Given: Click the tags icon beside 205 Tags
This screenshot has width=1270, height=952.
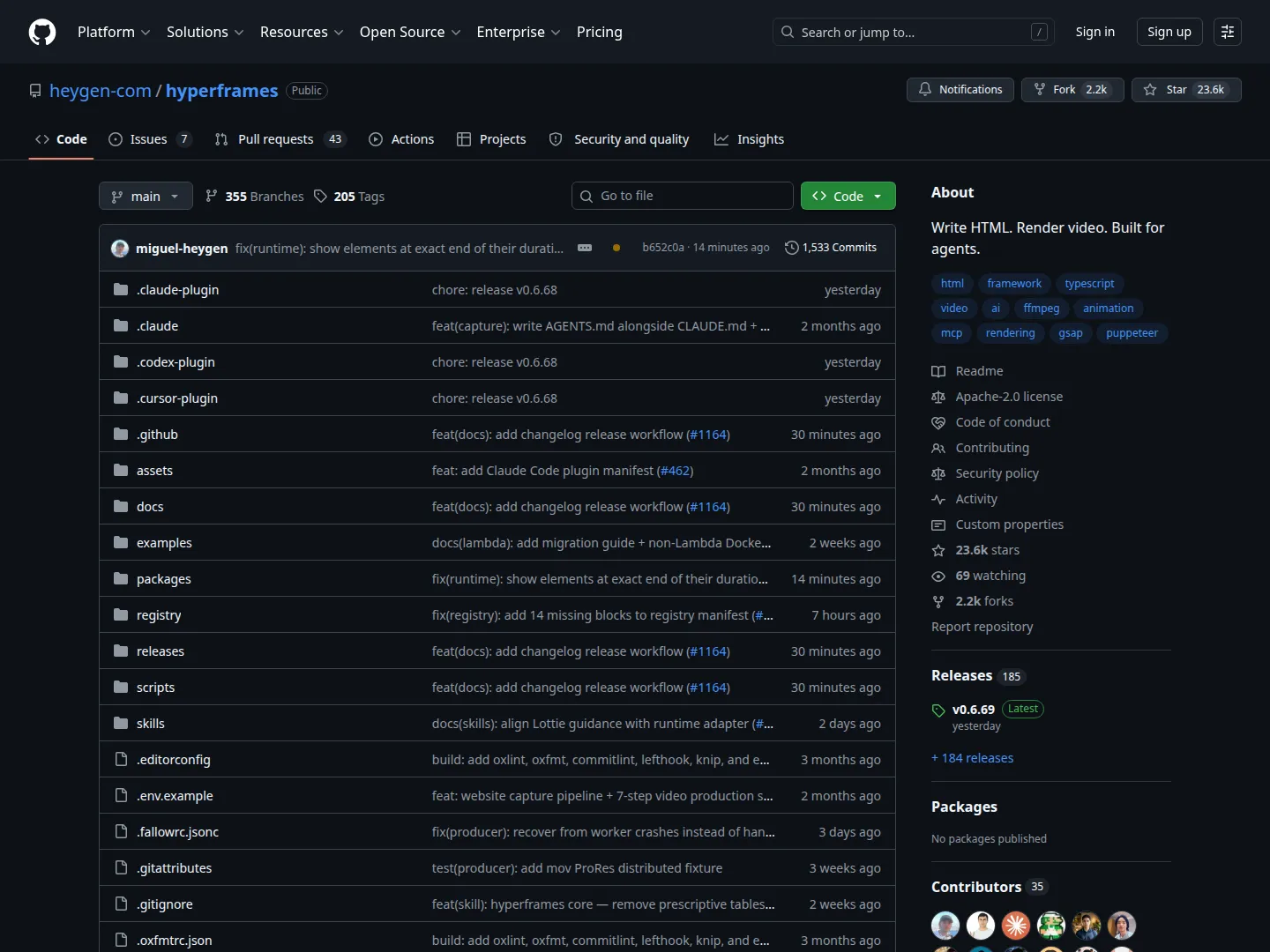Looking at the screenshot, I should (320, 196).
